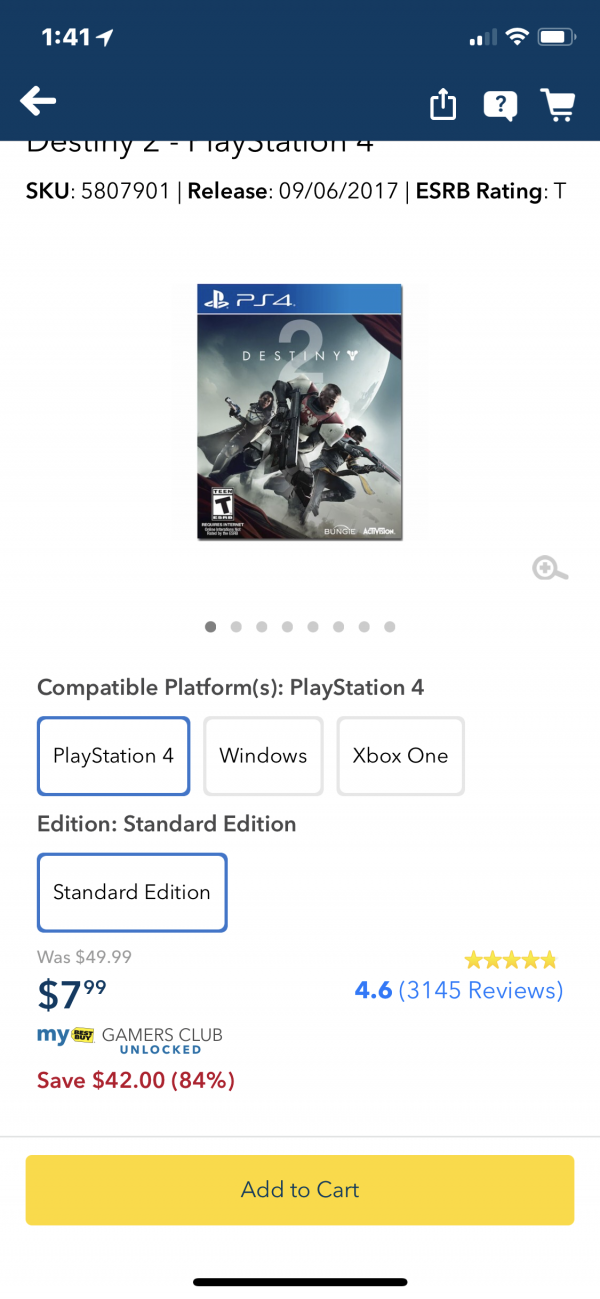Go to fourth image carousel dot
The width and height of the screenshot is (600, 1299).
pos(287,627)
